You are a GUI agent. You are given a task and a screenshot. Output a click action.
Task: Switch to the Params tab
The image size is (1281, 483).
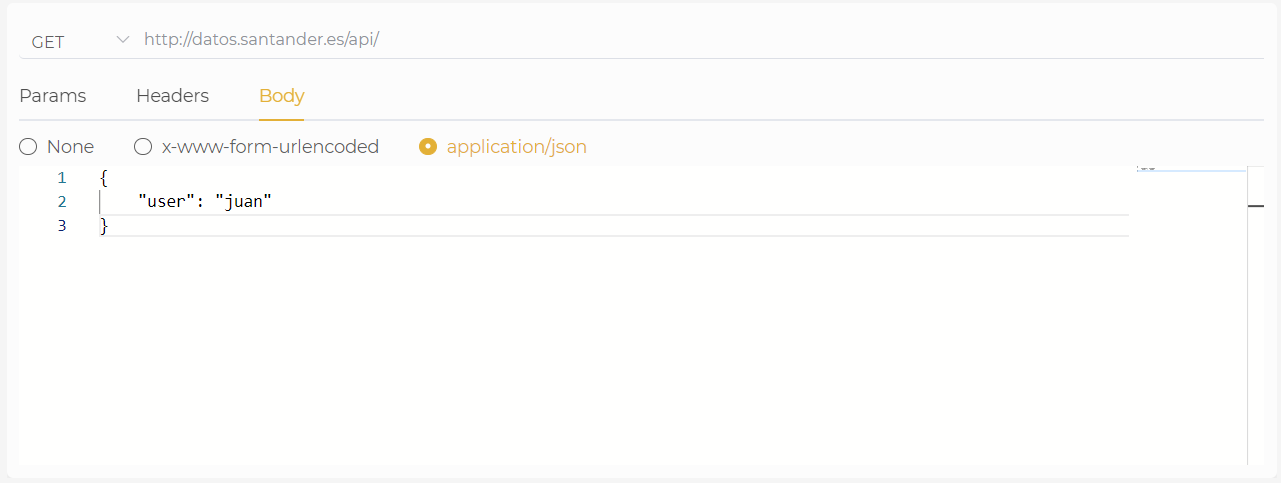tap(53, 96)
